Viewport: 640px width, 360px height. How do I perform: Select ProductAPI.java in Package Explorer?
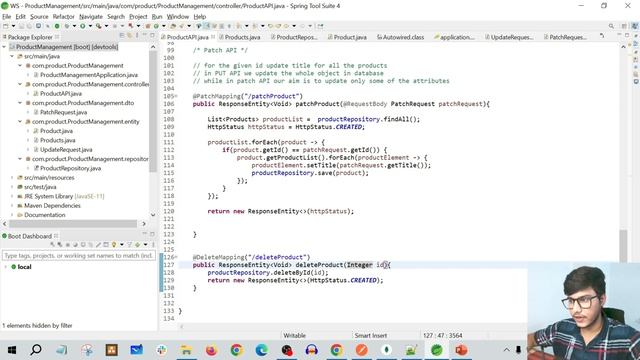pos(61,93)
